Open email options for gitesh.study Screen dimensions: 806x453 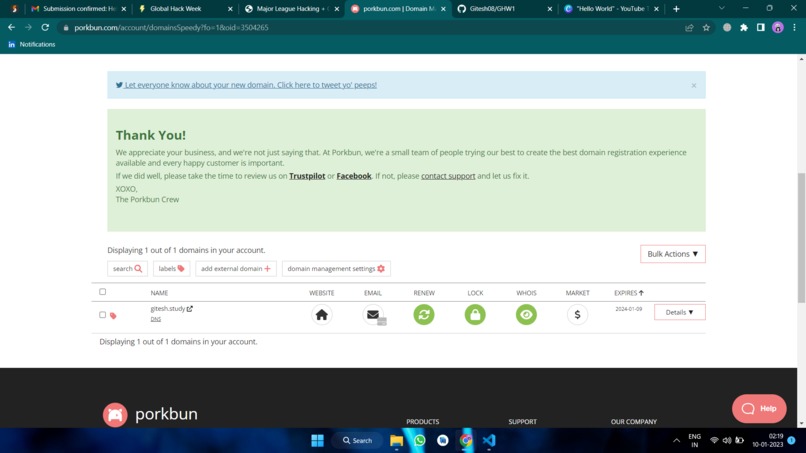coord(374,315)
